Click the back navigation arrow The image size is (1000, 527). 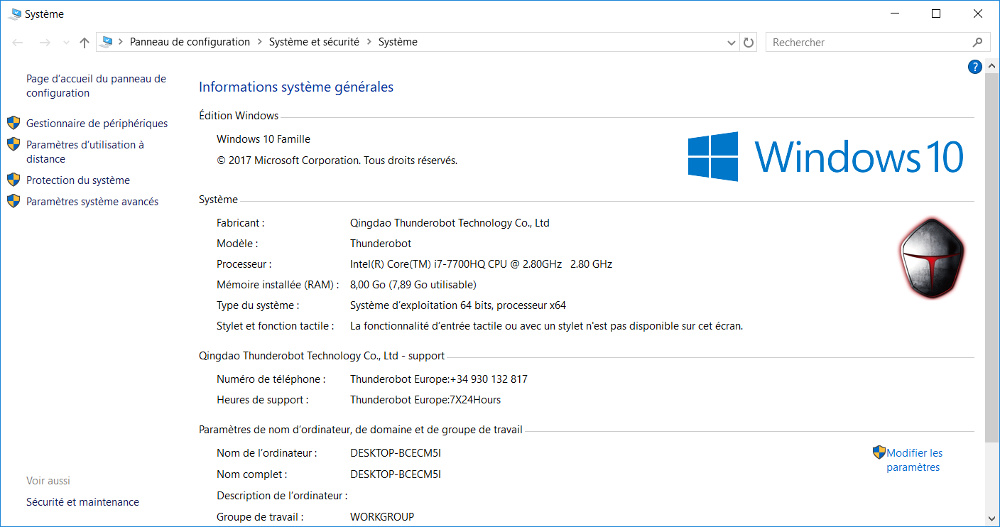point(18,42)
